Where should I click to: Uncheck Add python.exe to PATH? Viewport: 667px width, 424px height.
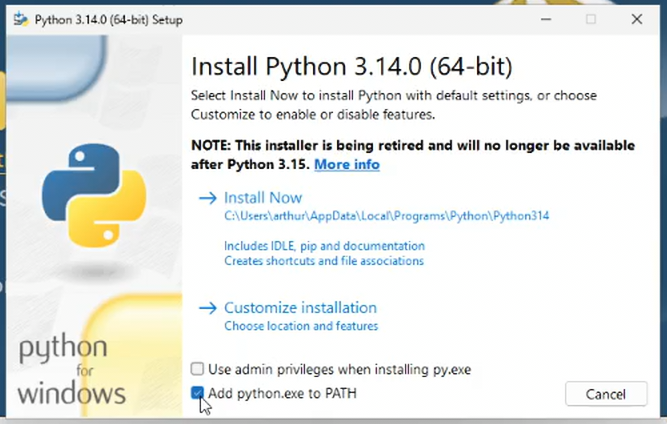(197, 393)
